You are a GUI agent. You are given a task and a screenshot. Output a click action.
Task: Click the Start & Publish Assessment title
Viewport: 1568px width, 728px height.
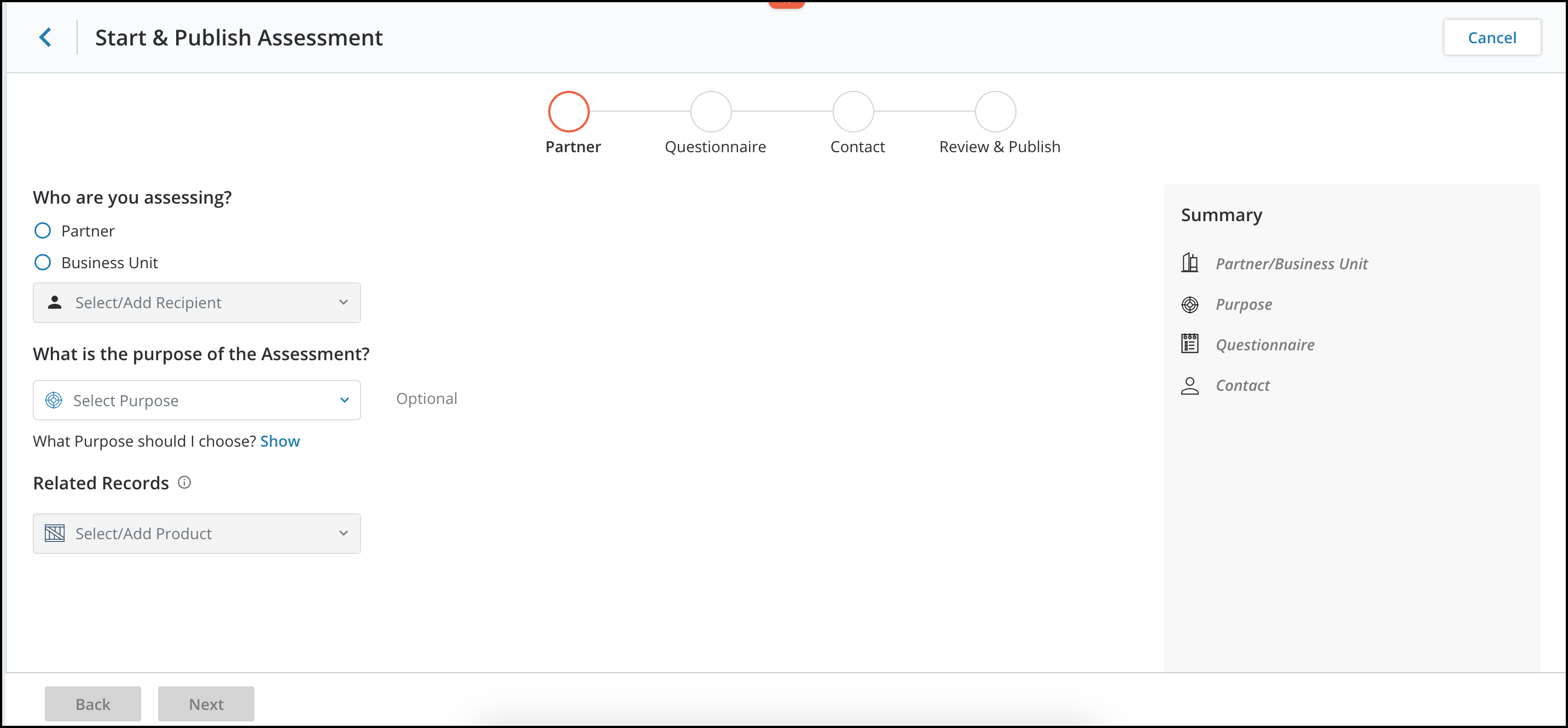(239, 38)
